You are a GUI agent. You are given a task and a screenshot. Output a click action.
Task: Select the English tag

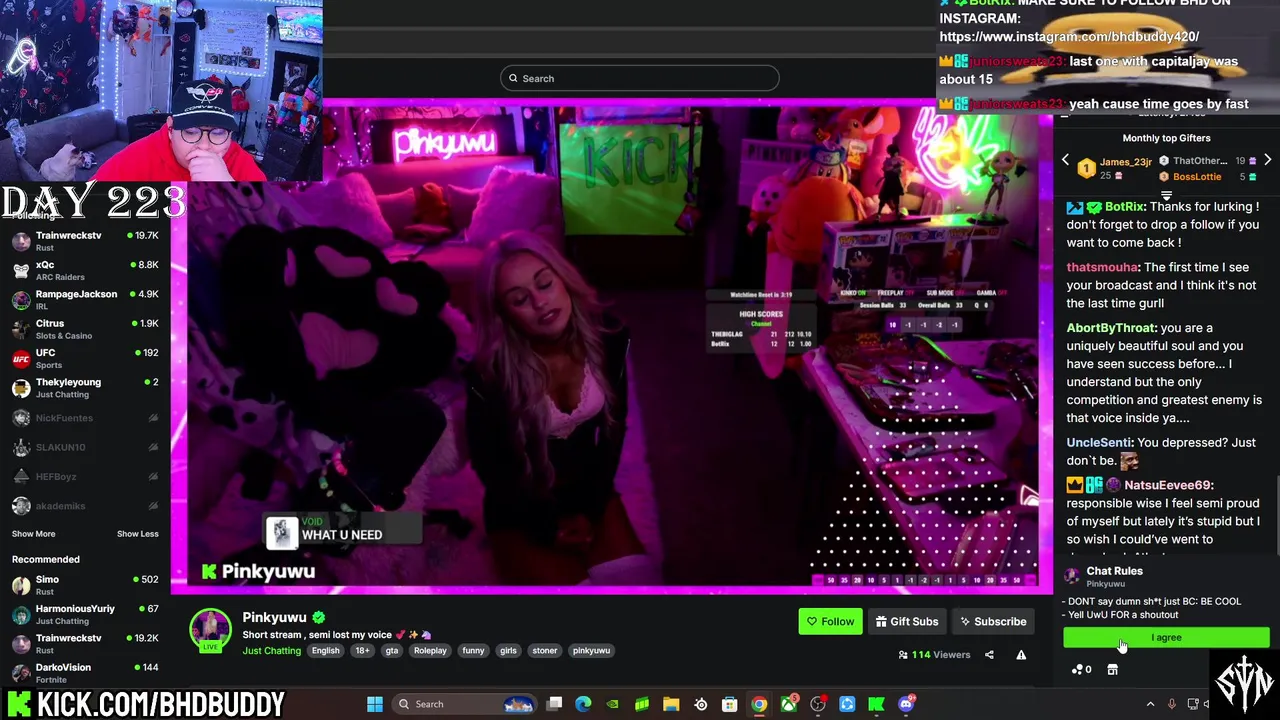pos(325,651)
